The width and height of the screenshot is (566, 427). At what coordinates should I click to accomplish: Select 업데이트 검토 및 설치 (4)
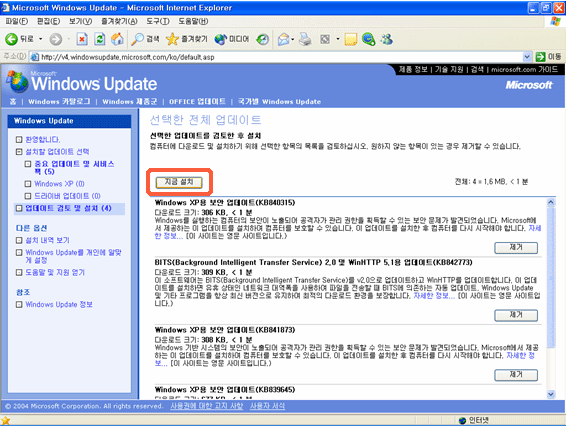pos(68,208)
